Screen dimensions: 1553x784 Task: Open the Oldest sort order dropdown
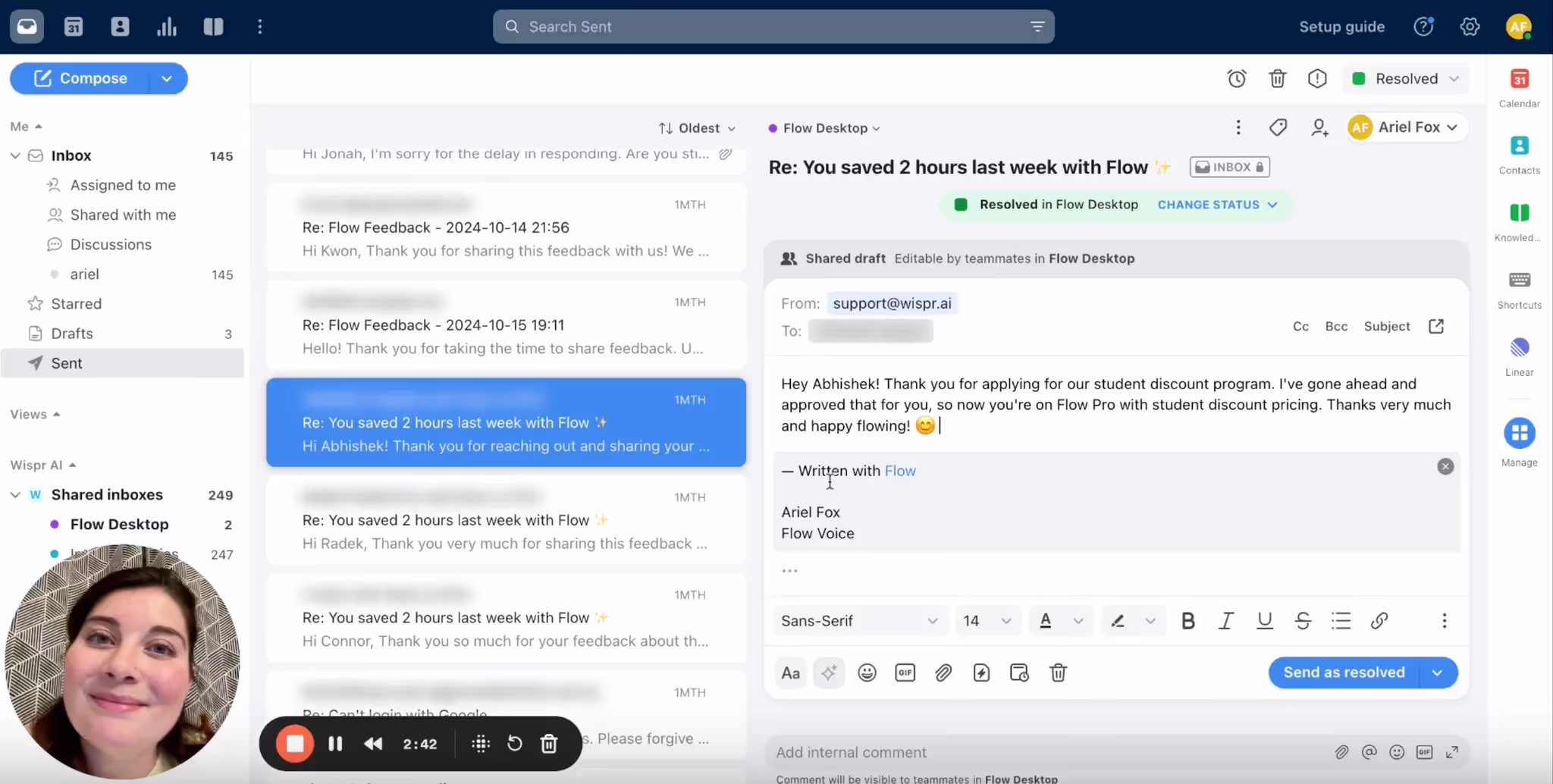[697, 128]
